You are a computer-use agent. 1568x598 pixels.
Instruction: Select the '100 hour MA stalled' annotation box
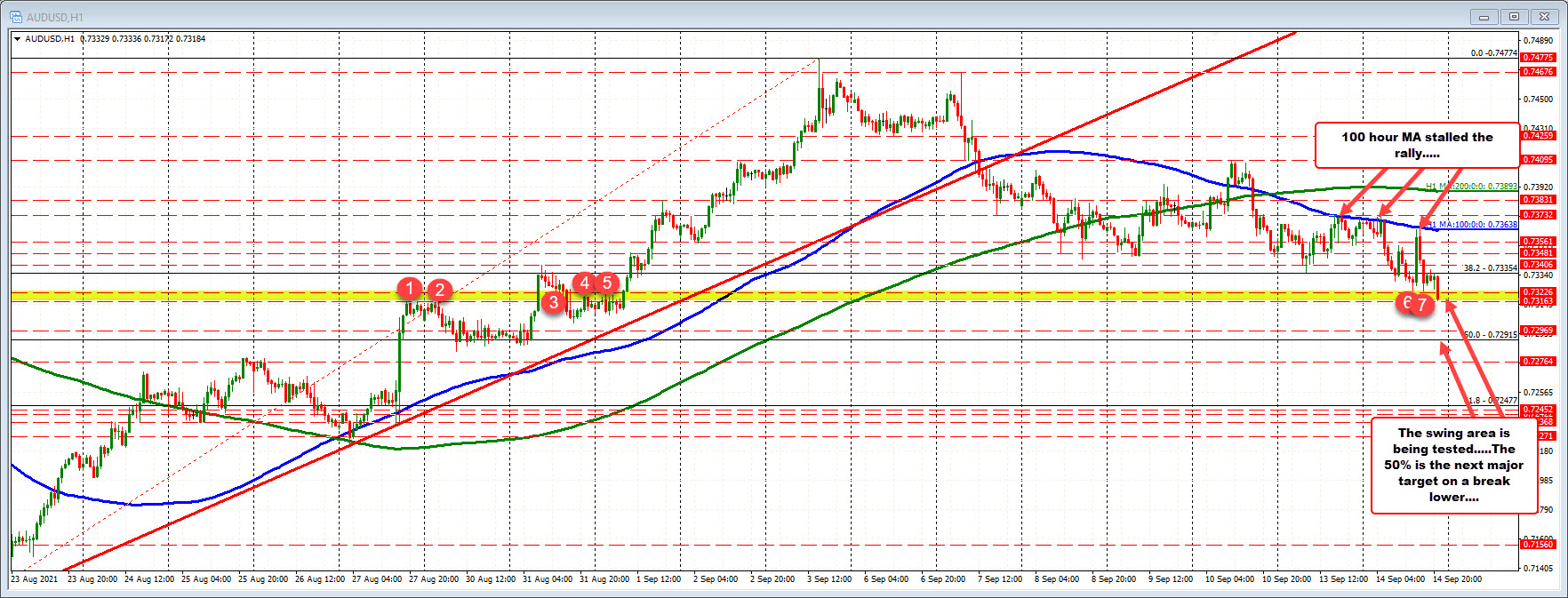click(x=1417, y=145)
